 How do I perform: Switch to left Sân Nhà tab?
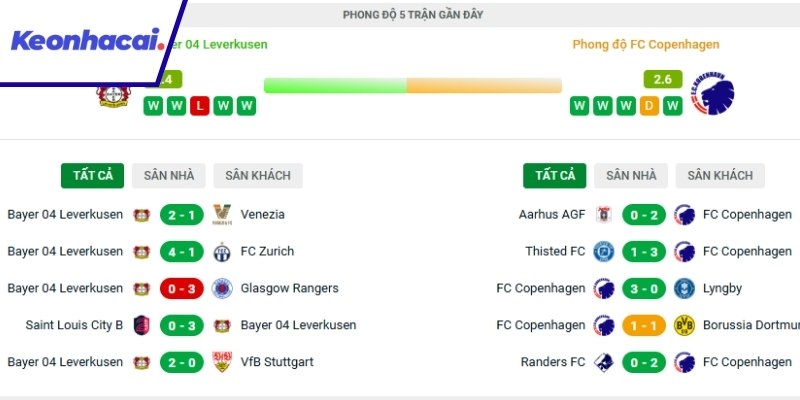coord(168,175)
